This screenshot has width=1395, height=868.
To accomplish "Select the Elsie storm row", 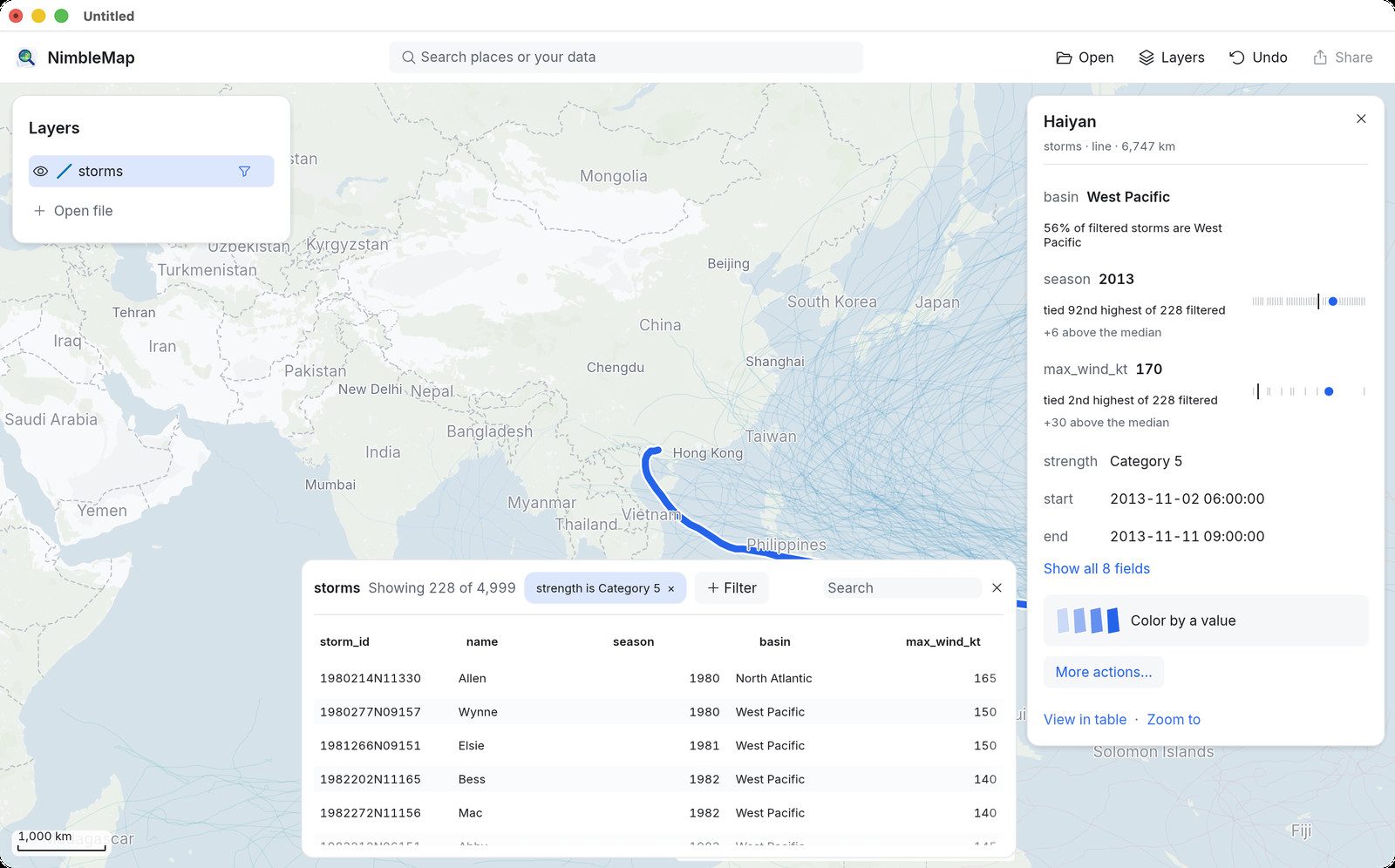I will point(658,746).
